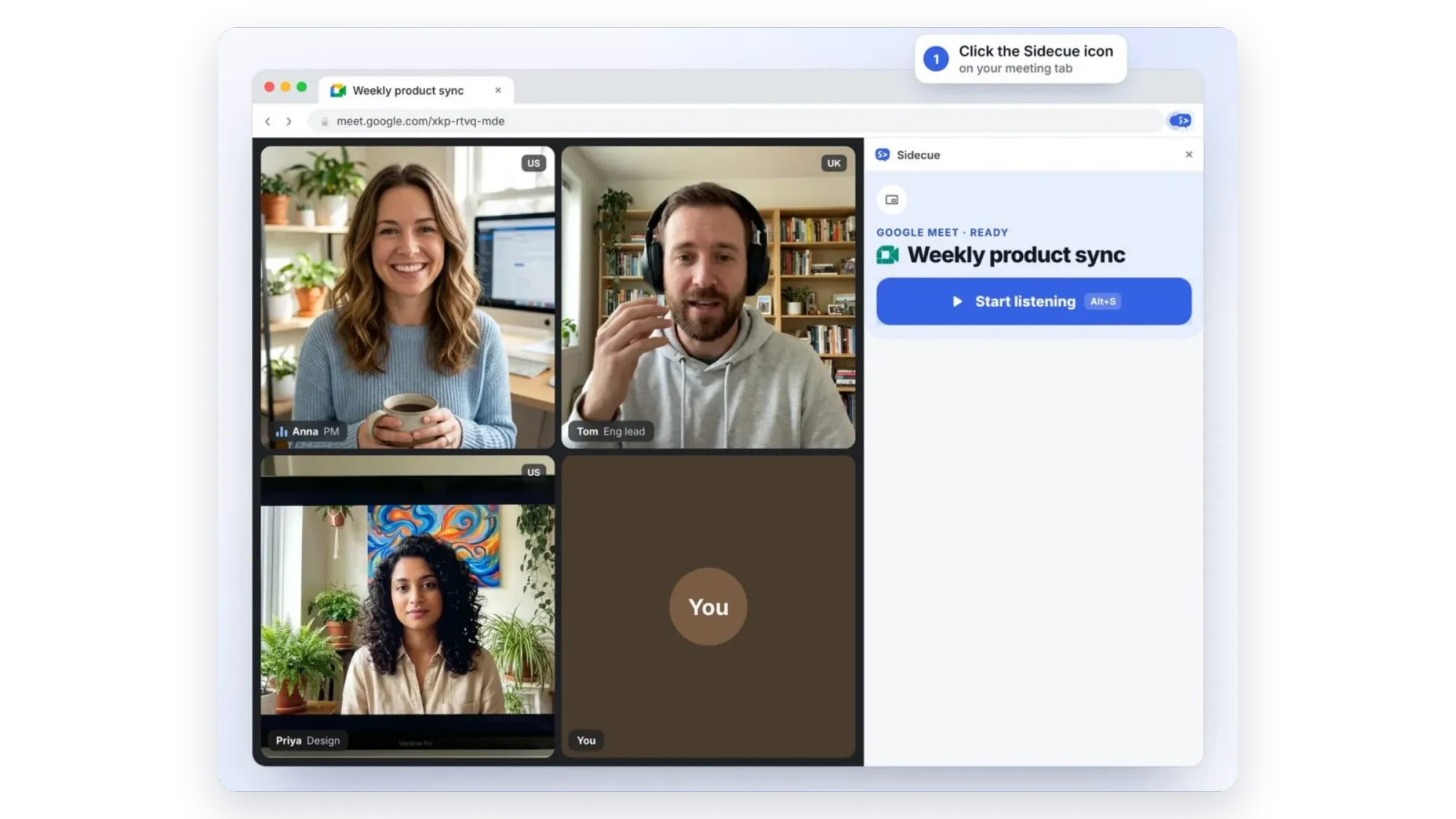Screen dimensions: 1456x819
Task: Click the You name label
Action: click(x=586, y=740)
